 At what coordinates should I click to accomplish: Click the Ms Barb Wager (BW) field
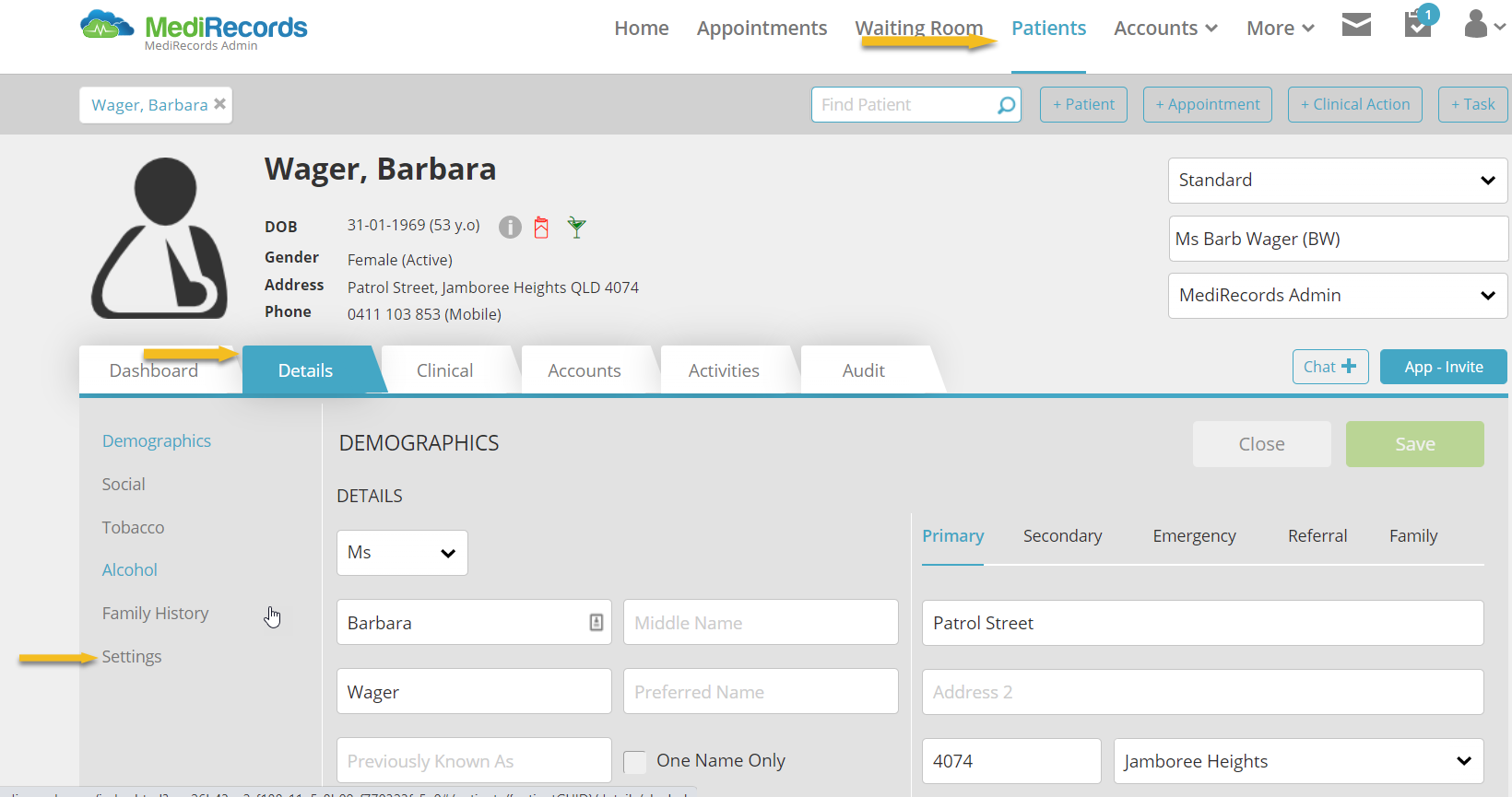click(x=1338, y=239)
